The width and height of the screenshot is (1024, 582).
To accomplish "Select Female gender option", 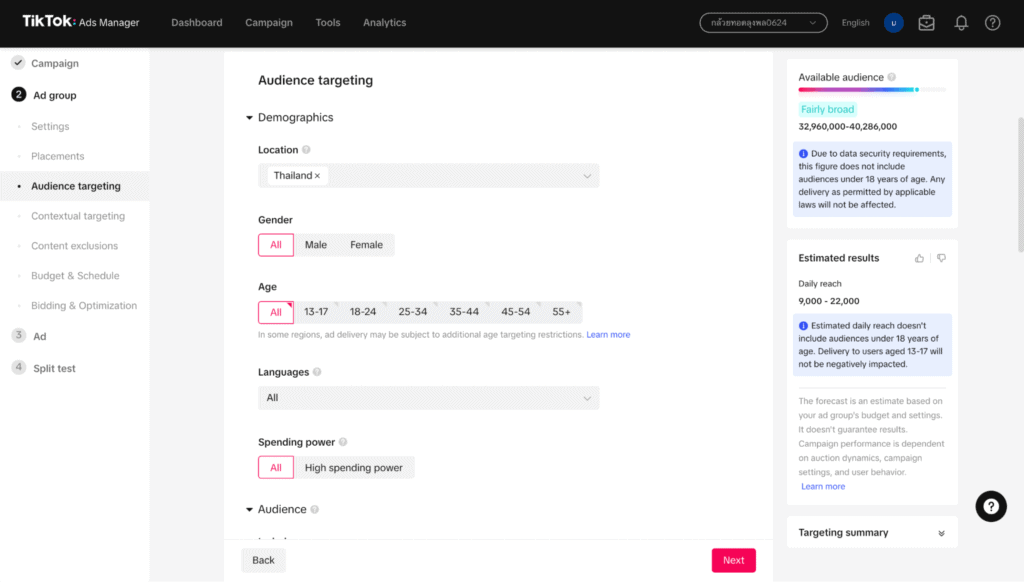I will tap(366, 245).
